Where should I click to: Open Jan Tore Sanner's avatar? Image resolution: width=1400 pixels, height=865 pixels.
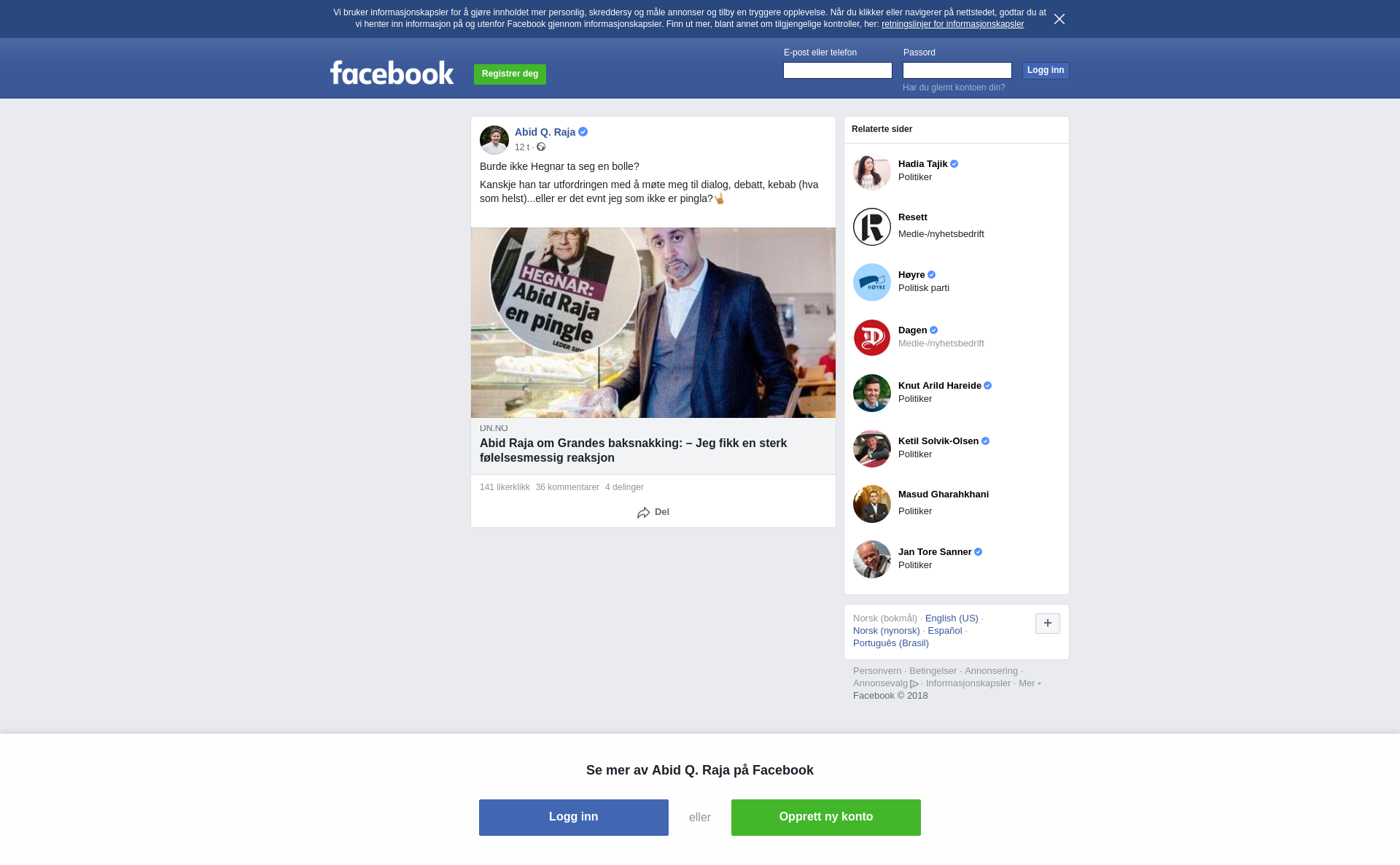click(872, 559)
